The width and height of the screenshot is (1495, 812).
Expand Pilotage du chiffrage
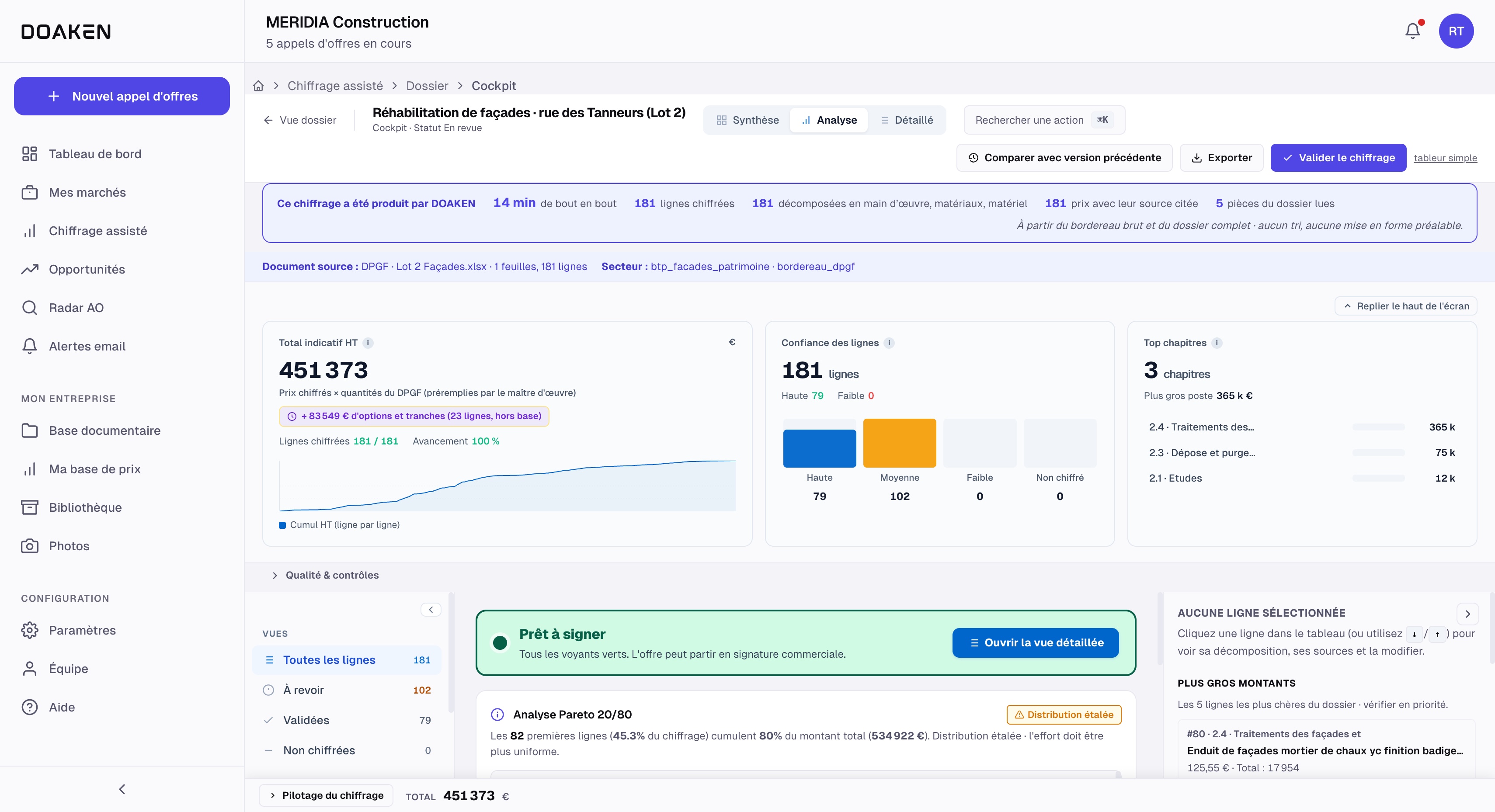coord(326,795)
